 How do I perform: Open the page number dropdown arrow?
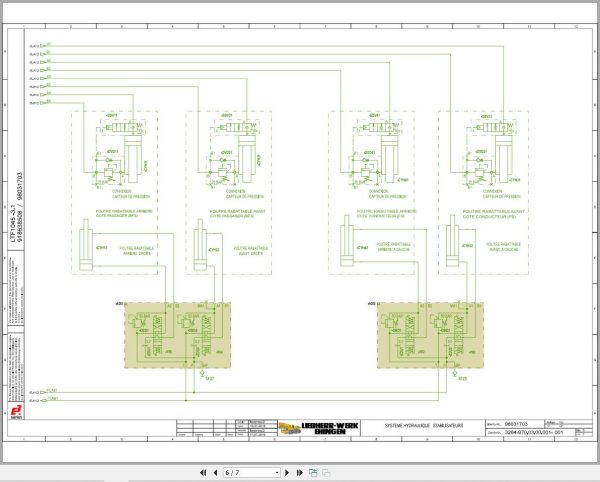pos(277,473)
